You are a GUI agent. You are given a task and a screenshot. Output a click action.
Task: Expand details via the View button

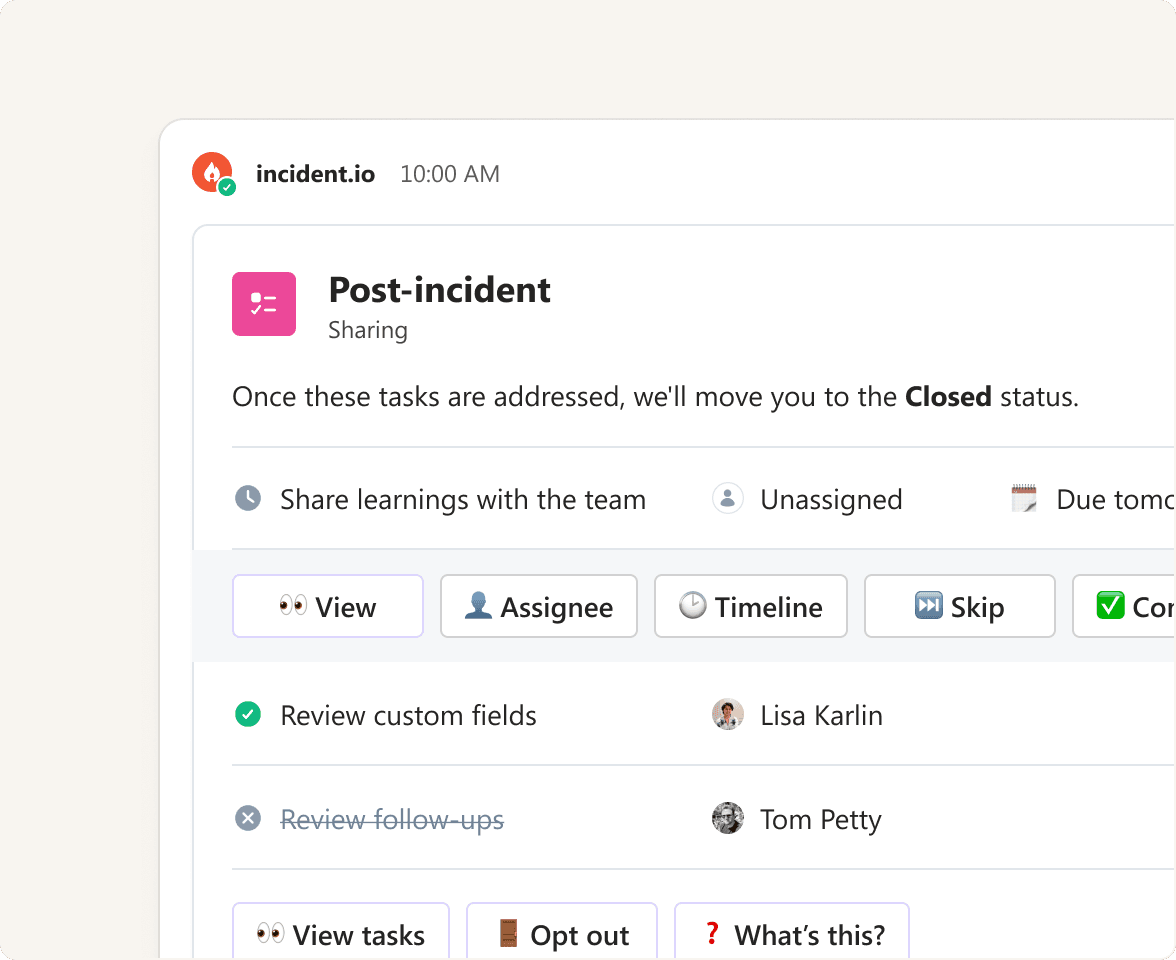[327, 606]
